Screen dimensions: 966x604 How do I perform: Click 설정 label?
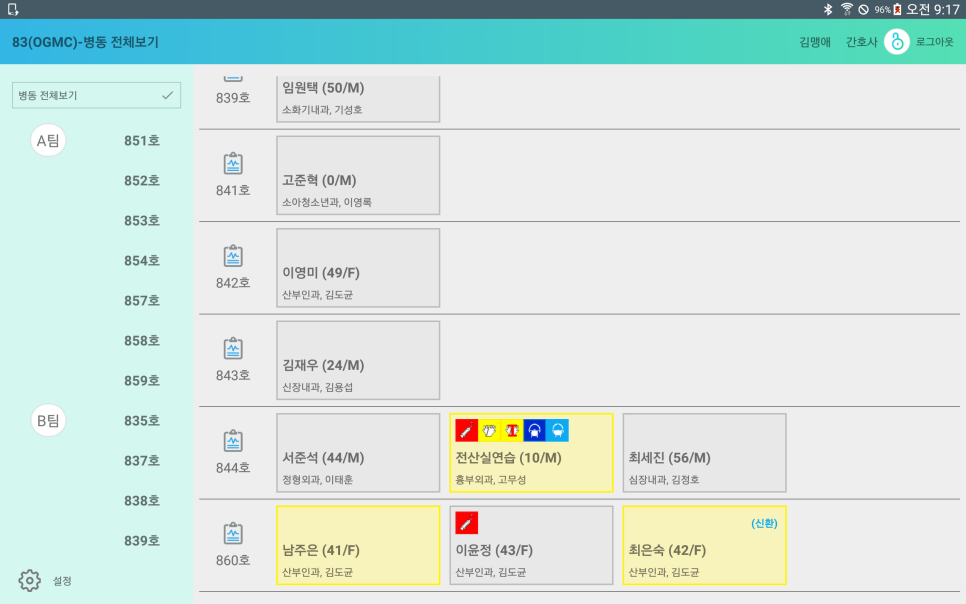coord(62,581)
